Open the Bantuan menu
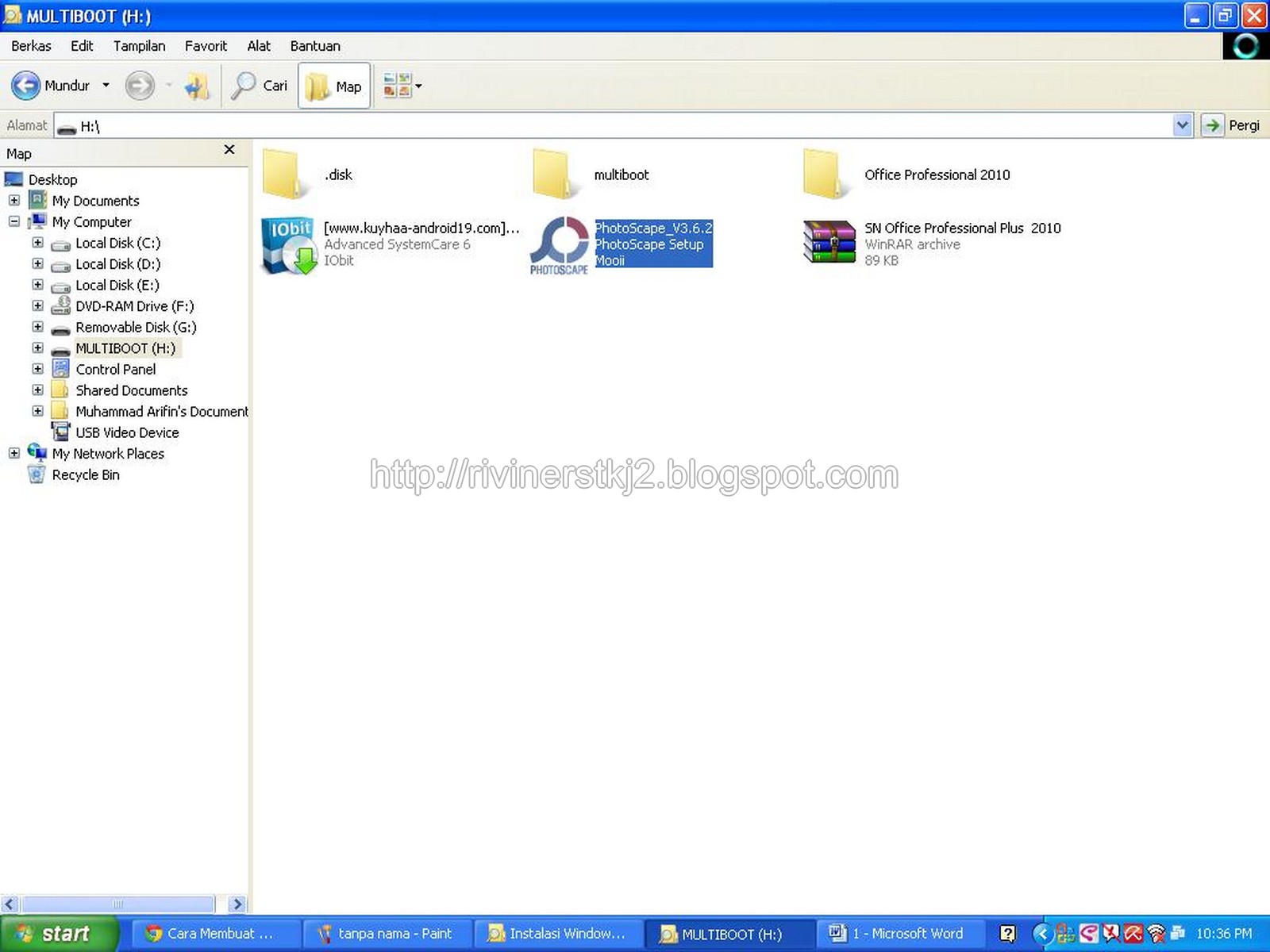 click(x=315, y=46)
